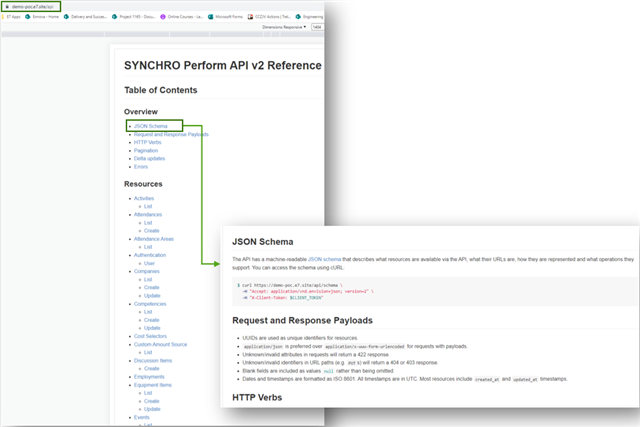Open the Update link under Equipment Items
Viewport: 640px width, 427px height.
(x=152, y=409)
